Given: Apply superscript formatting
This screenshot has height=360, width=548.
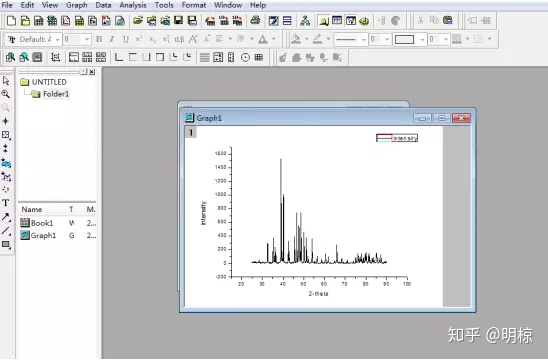Looking at the screenshot, I should pyautogui.click(x=139, y=39).
